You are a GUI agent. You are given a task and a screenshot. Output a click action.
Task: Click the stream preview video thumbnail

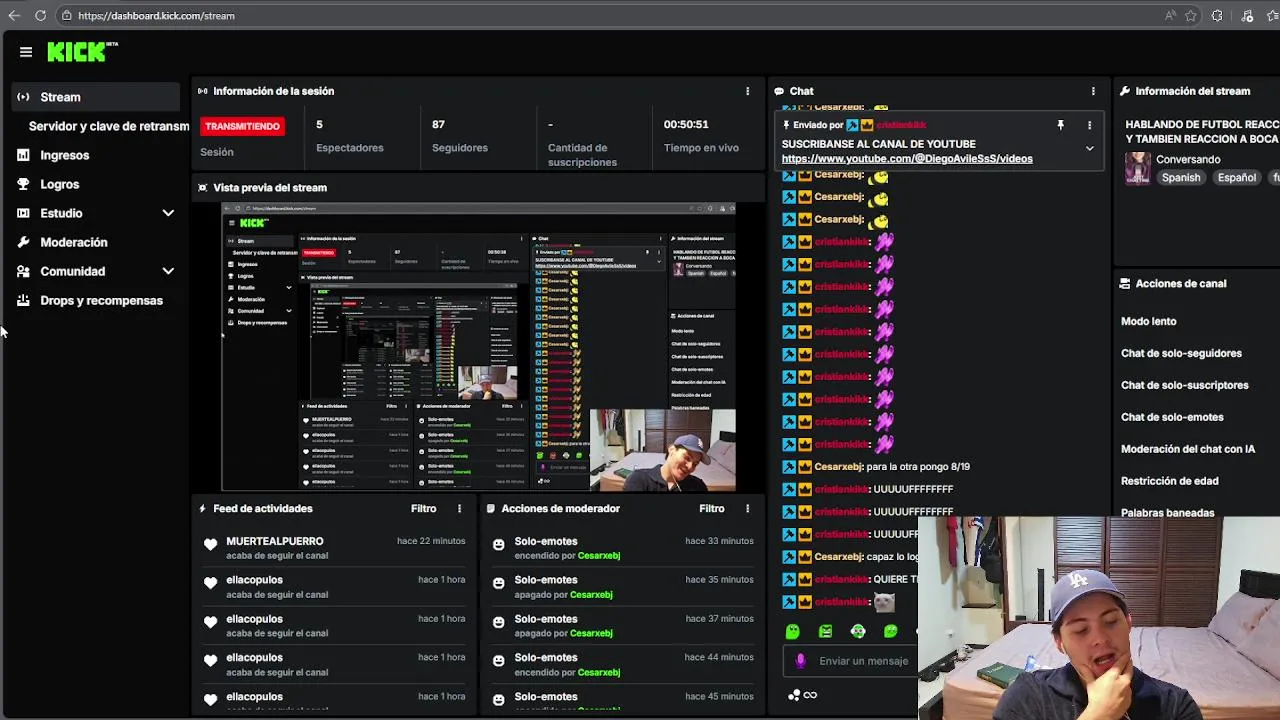point(478,347)
